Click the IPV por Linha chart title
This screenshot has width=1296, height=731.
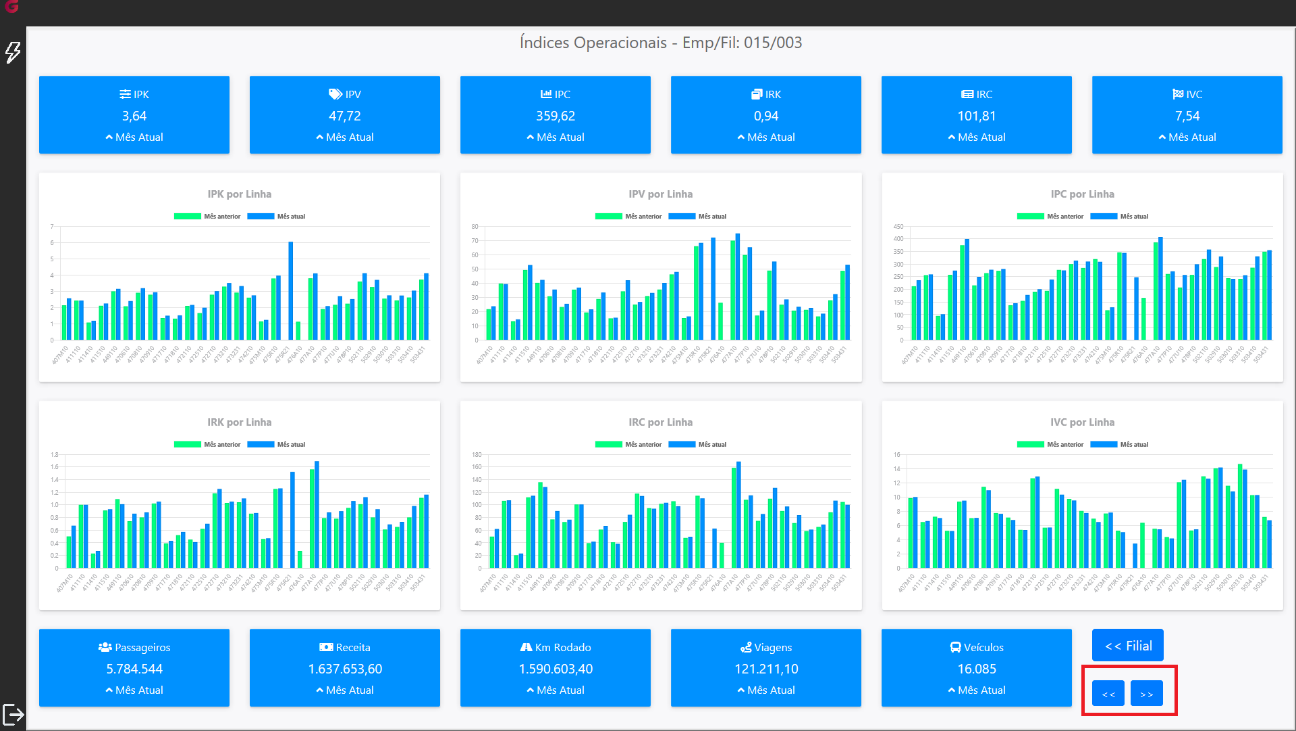[x=660, y=194]
